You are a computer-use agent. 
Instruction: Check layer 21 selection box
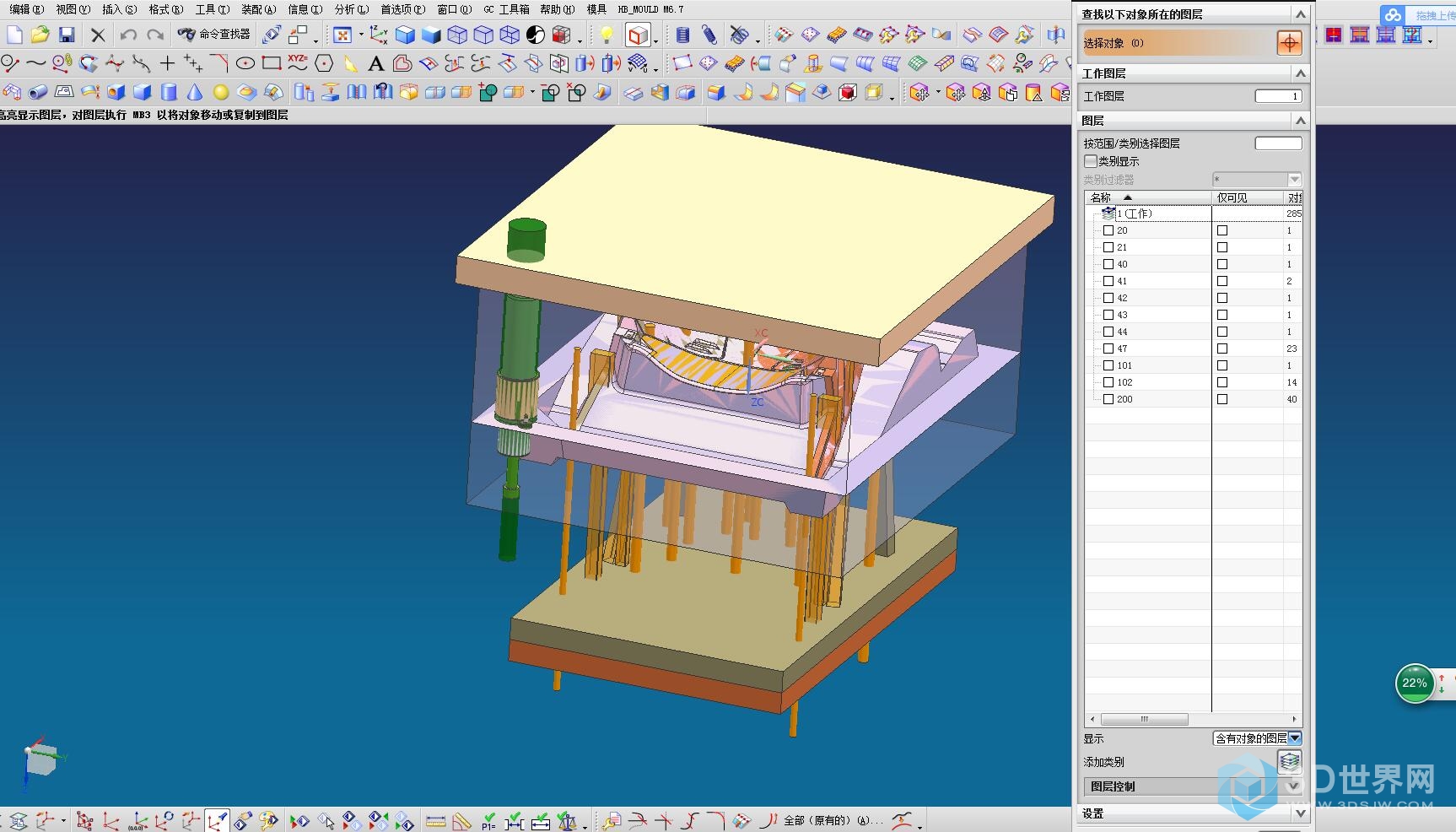coord(1108,247)
